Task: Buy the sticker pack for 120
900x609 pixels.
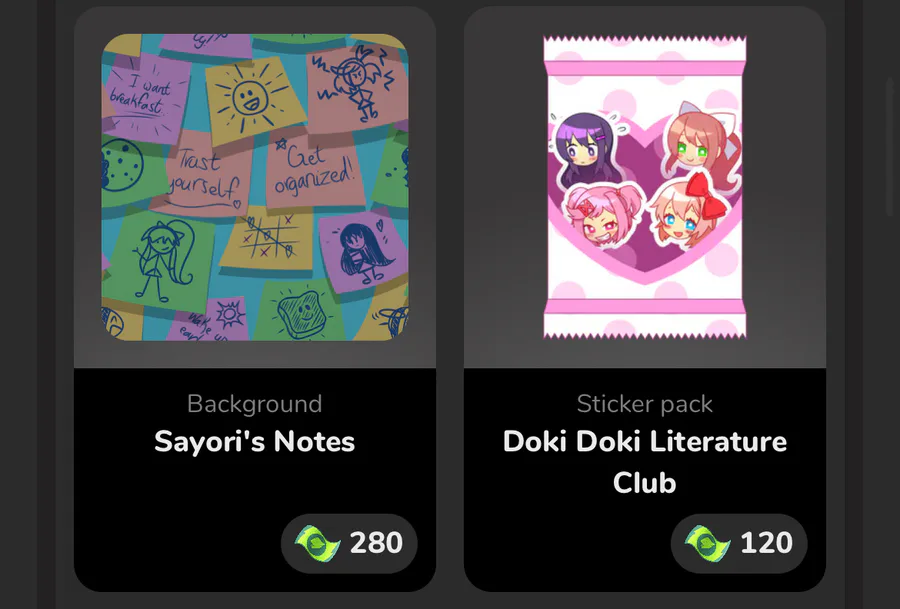Action: pos(739,543)
